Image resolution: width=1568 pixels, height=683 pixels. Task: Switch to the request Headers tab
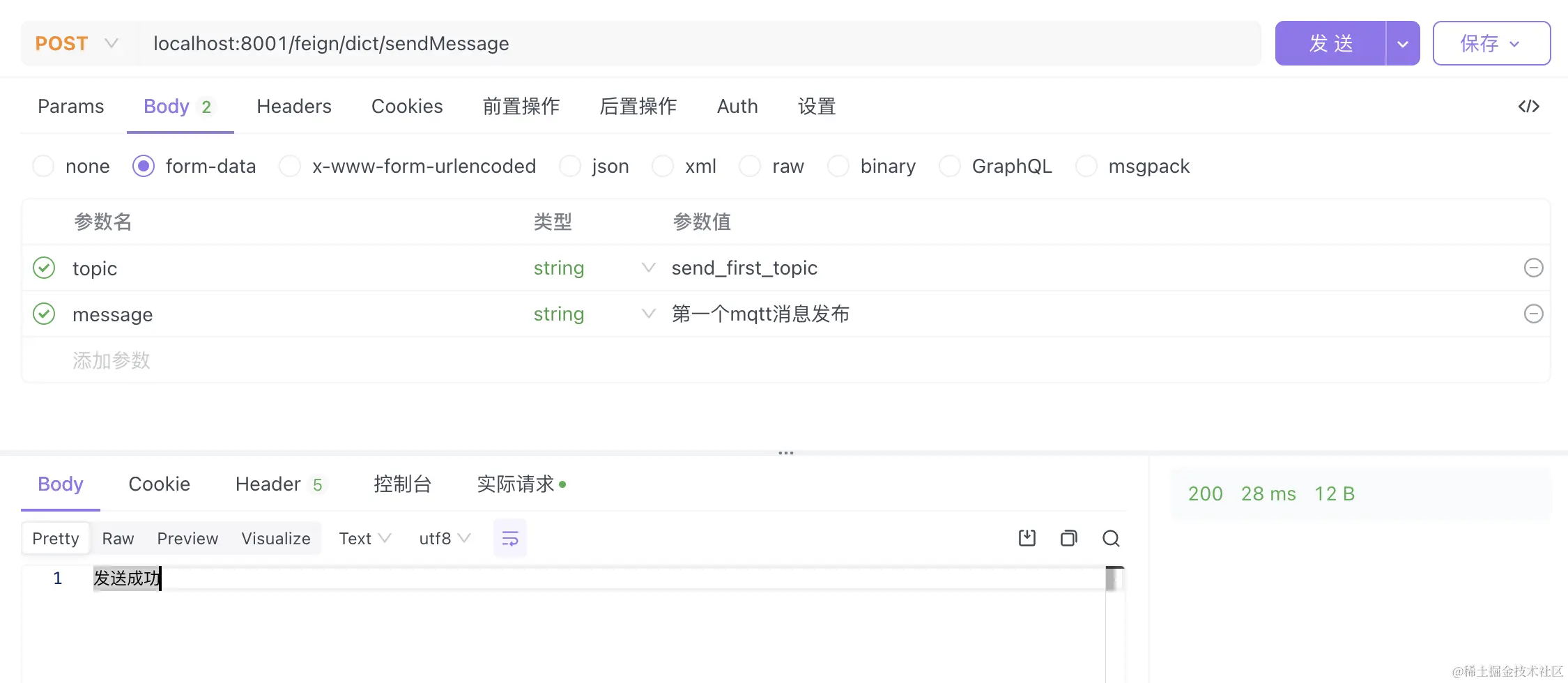pos(294,106)
